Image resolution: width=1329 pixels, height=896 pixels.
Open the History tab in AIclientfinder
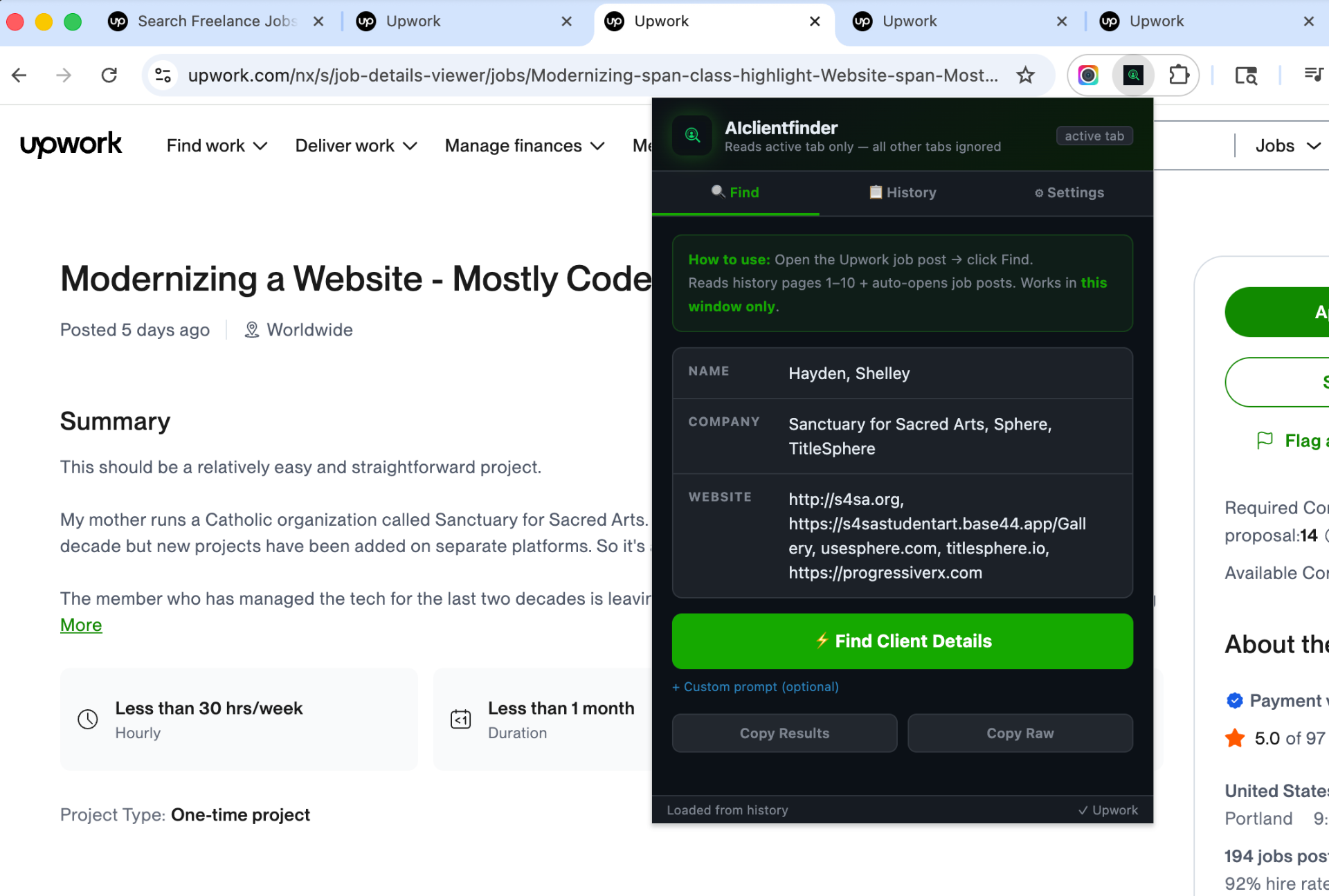click(x=903, y=192)
